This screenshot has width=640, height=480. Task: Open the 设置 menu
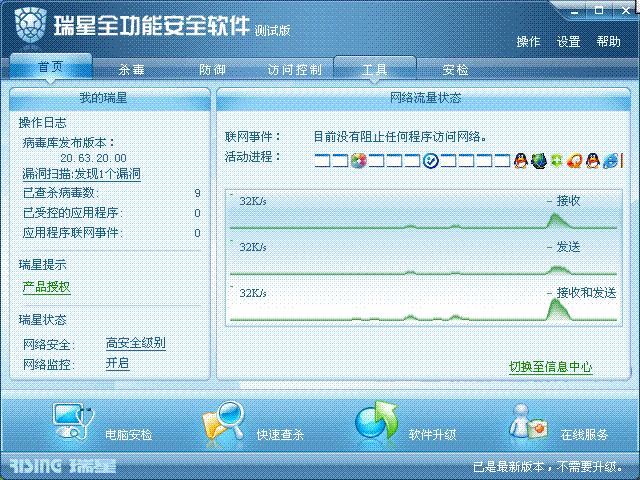coord(568,42)
